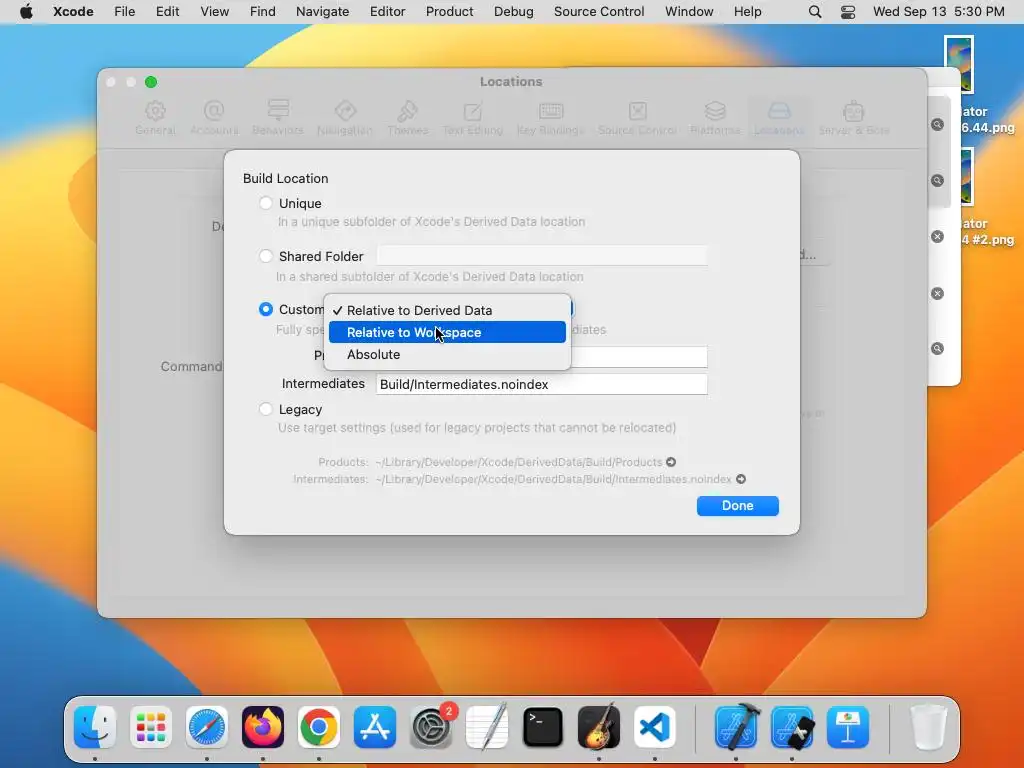Open the Locations preferences tab
Image resolution: width=1024 pixels, height=768 pixels.
tap(779, 118)
